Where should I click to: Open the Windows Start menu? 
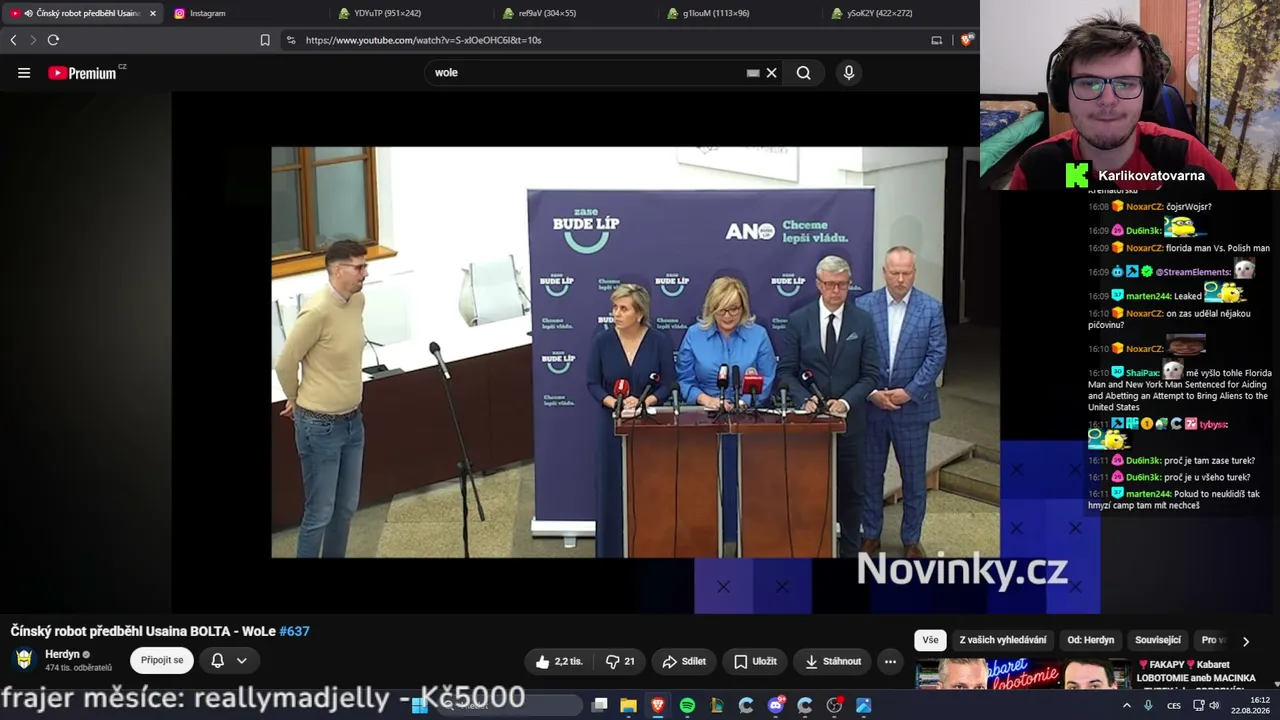(x=420, y=705)
